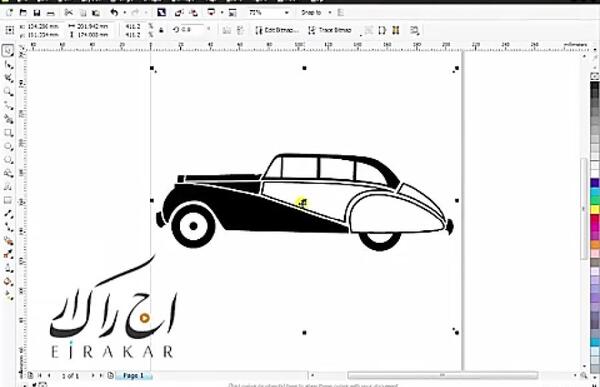Toggle mirror vertically button

pyautogui.click(x=240, y=30)
